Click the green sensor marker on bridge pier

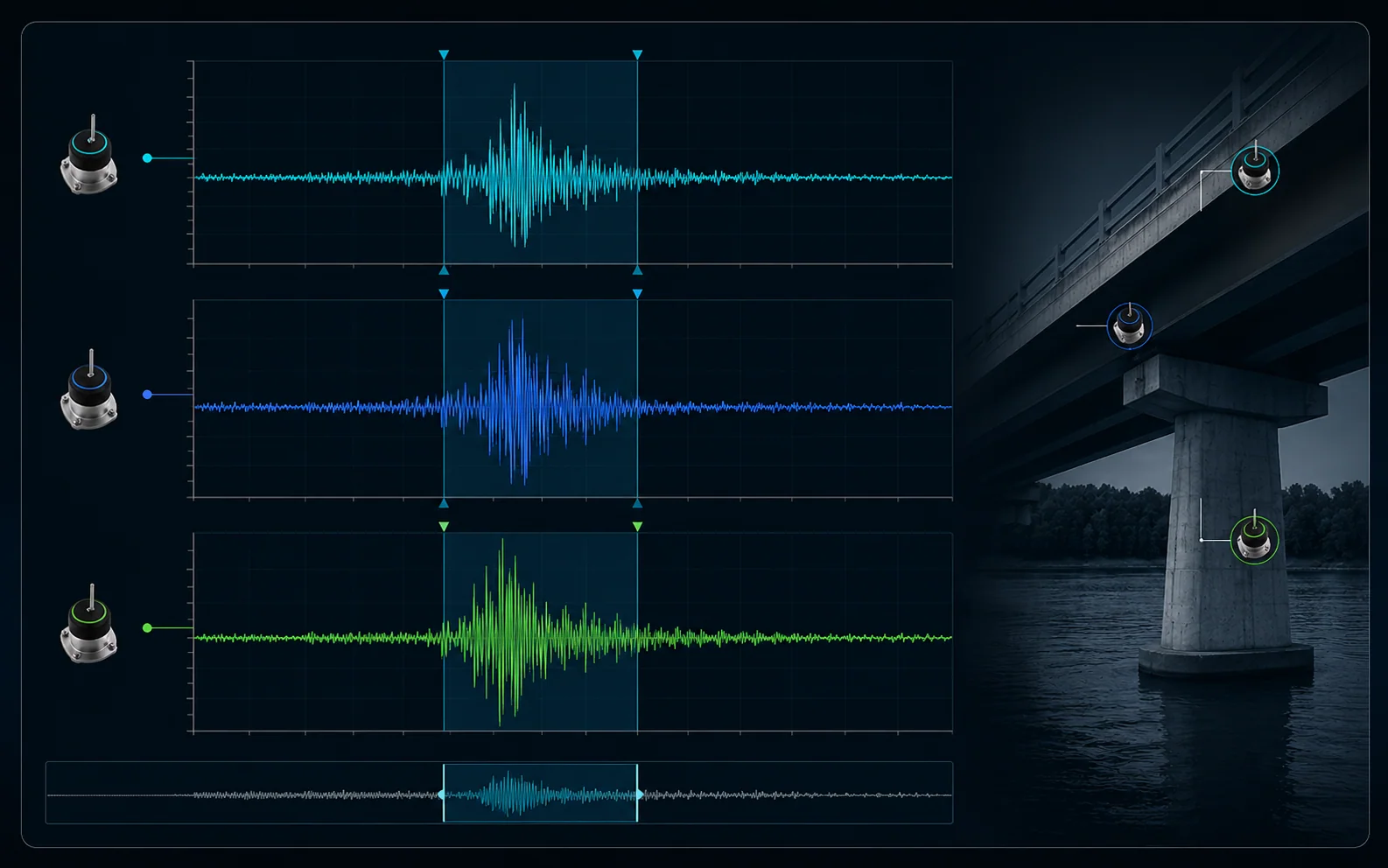1254,539
